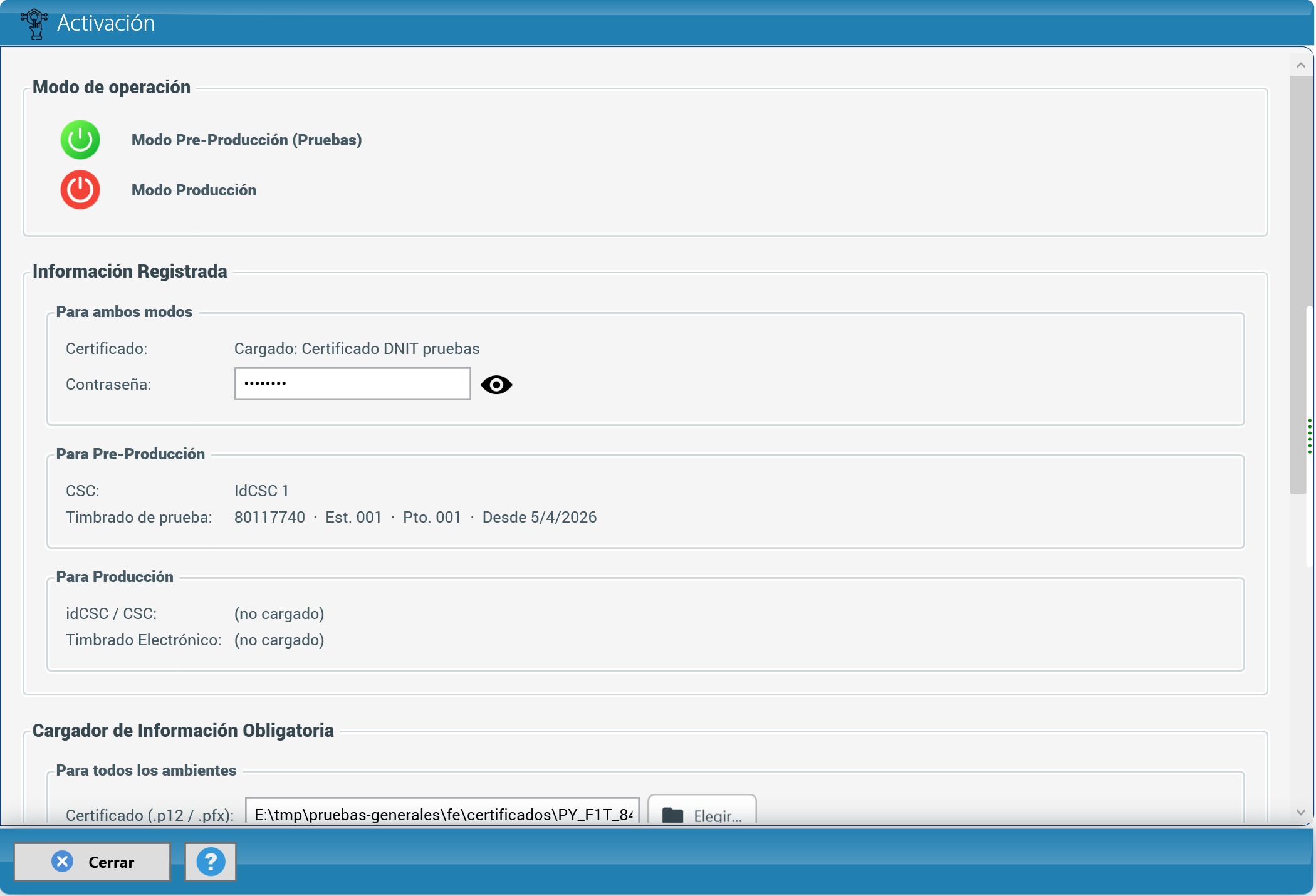Show password with the eye icon
The width and height of the screenshot is (1316, 896).
point(496,384)
